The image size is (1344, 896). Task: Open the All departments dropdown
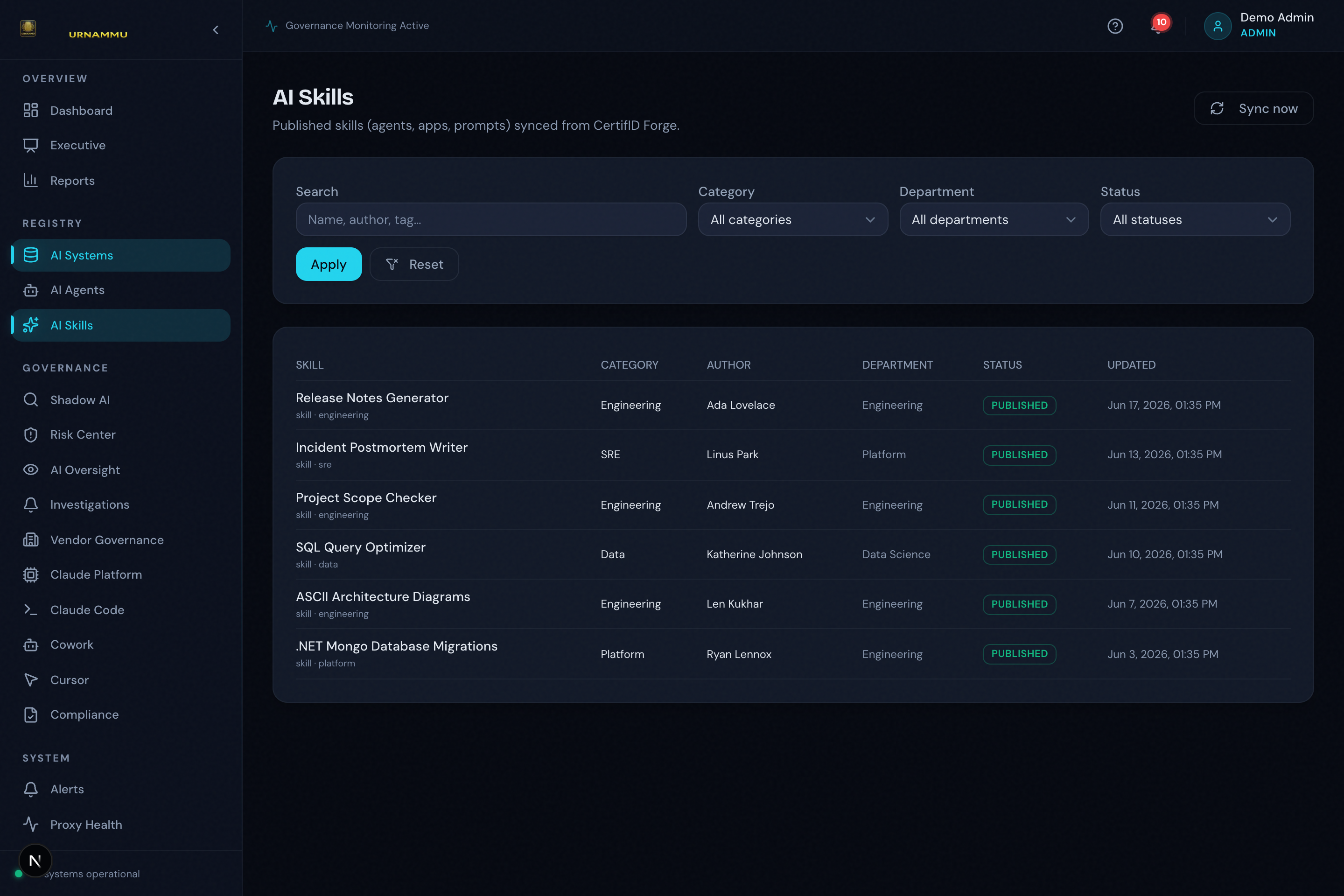click(994, 219)
